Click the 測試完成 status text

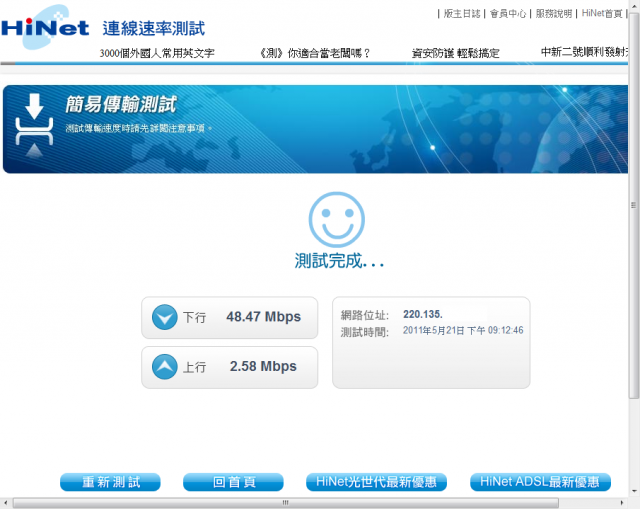[x=339, y=260]
